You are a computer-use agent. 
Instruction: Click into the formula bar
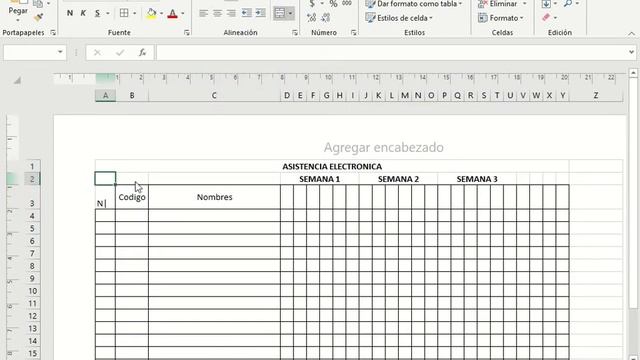[x=392, y=52]
